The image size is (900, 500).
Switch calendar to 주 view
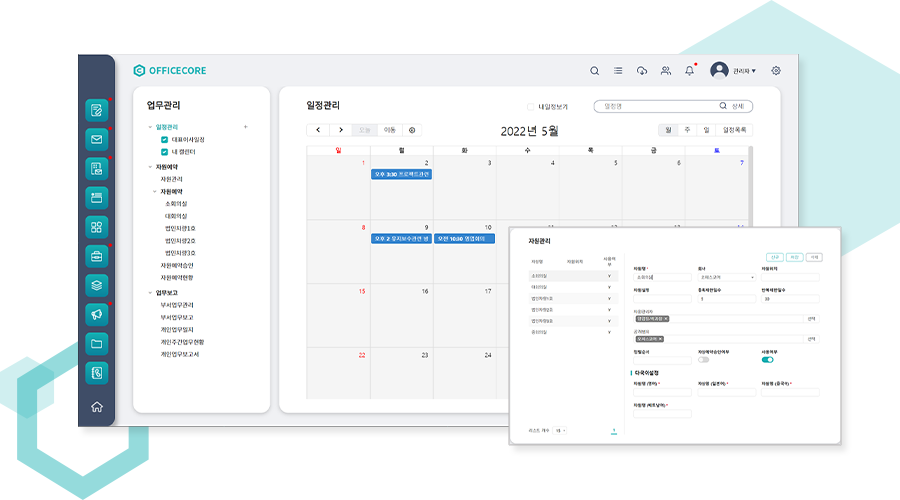tap(687, 130)
